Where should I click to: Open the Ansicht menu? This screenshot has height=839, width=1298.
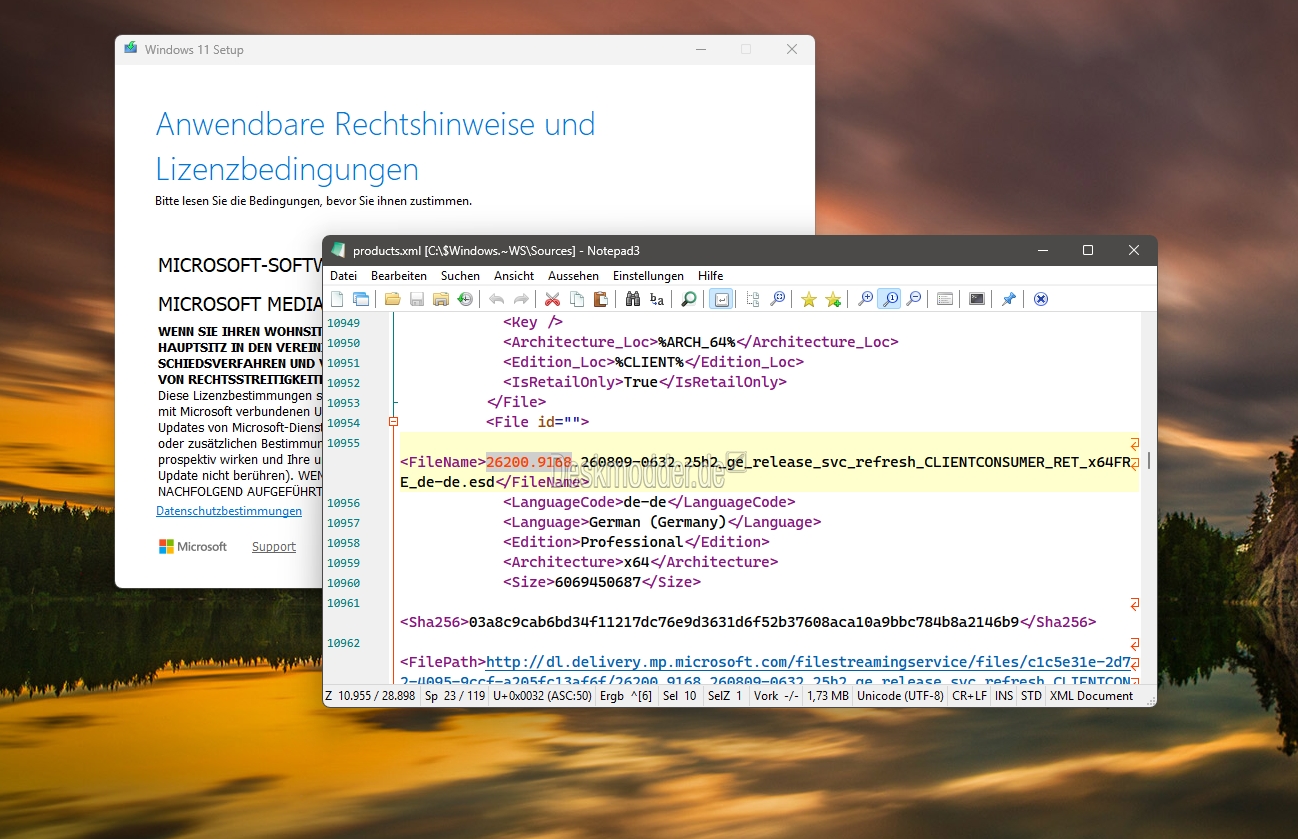(514, 276)
